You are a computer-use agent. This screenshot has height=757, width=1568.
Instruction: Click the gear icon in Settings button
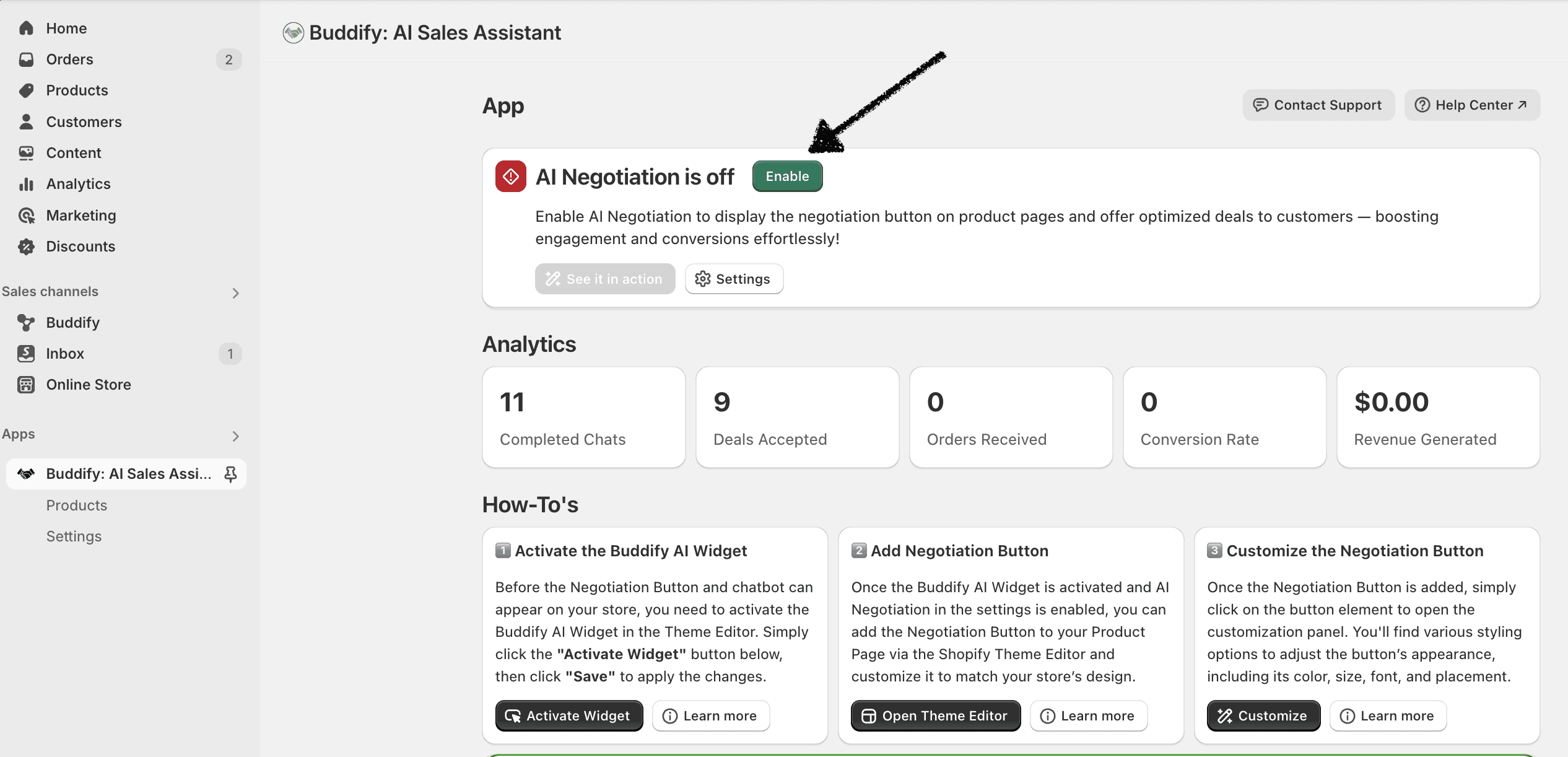click(702, 279)
